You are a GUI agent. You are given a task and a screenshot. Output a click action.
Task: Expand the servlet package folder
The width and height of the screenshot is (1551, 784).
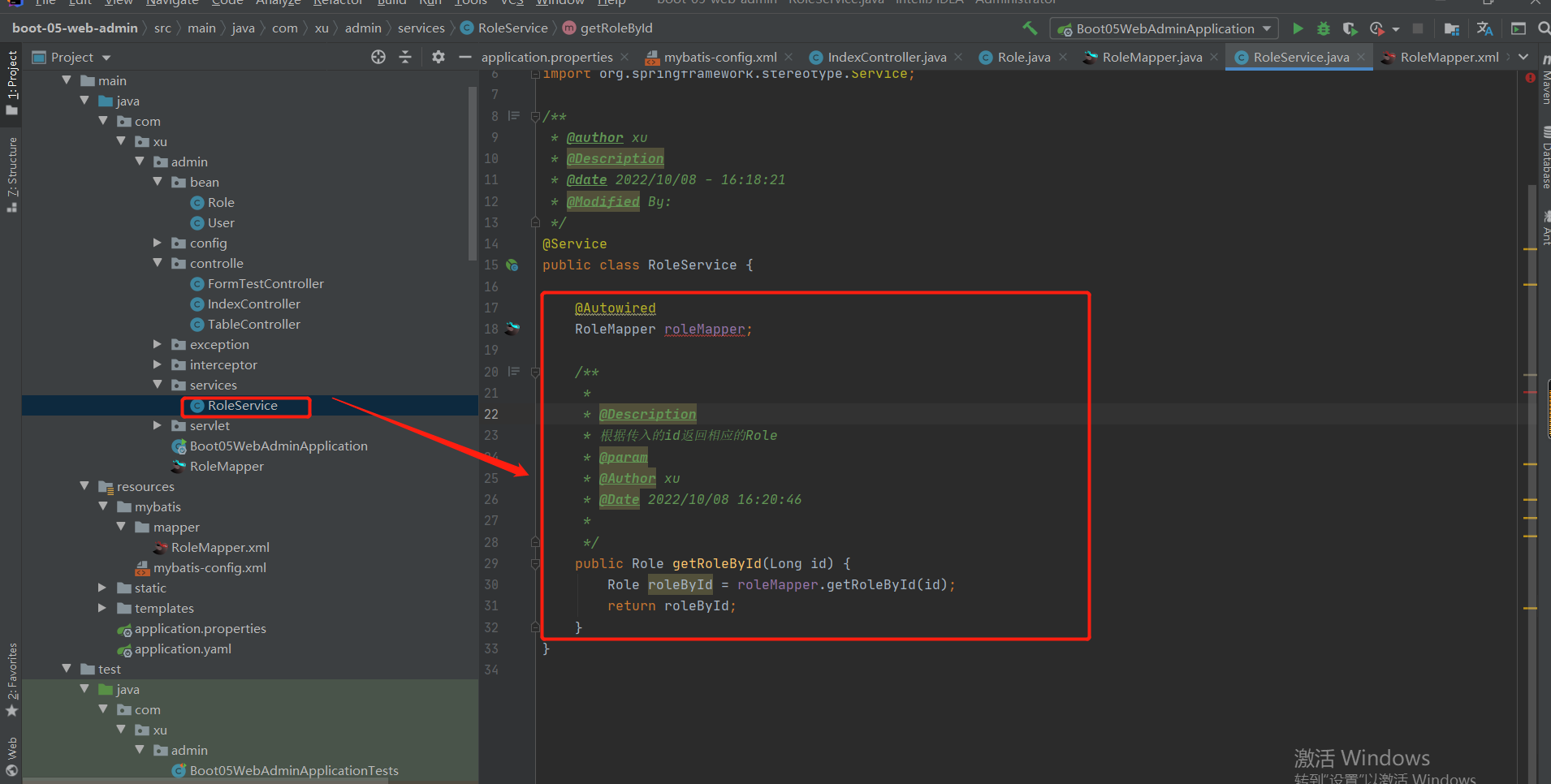158,425
